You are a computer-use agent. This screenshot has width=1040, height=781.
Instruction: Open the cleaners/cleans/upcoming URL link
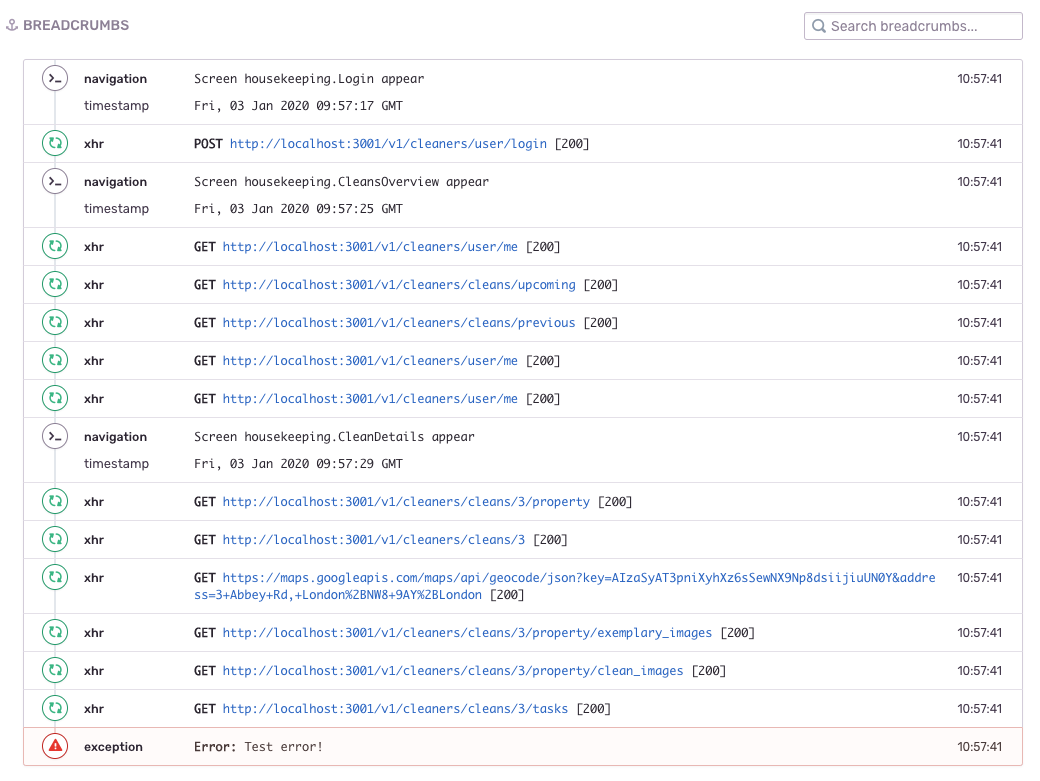coord(399,285)
